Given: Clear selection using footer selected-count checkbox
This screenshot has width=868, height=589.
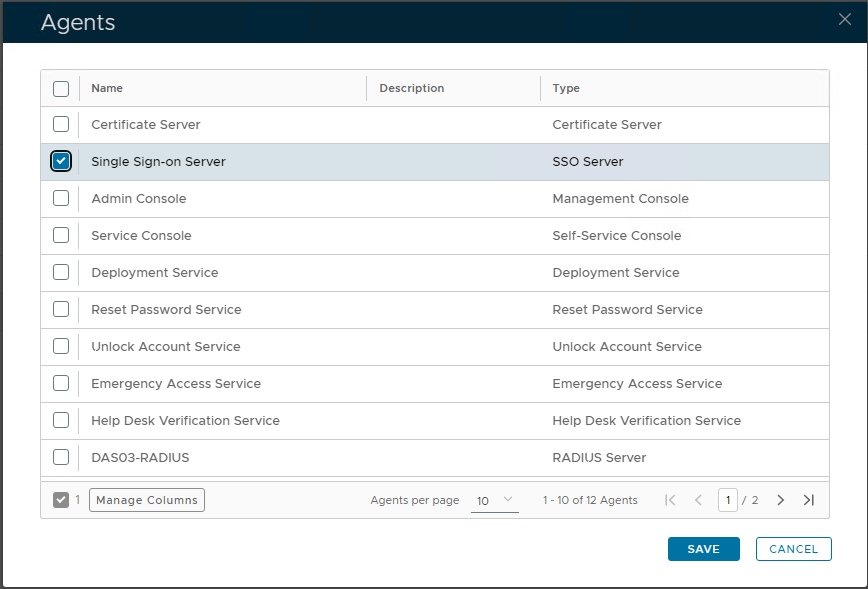Looking at the screenshot, I should pyautogui.click(x=61, y=500).
